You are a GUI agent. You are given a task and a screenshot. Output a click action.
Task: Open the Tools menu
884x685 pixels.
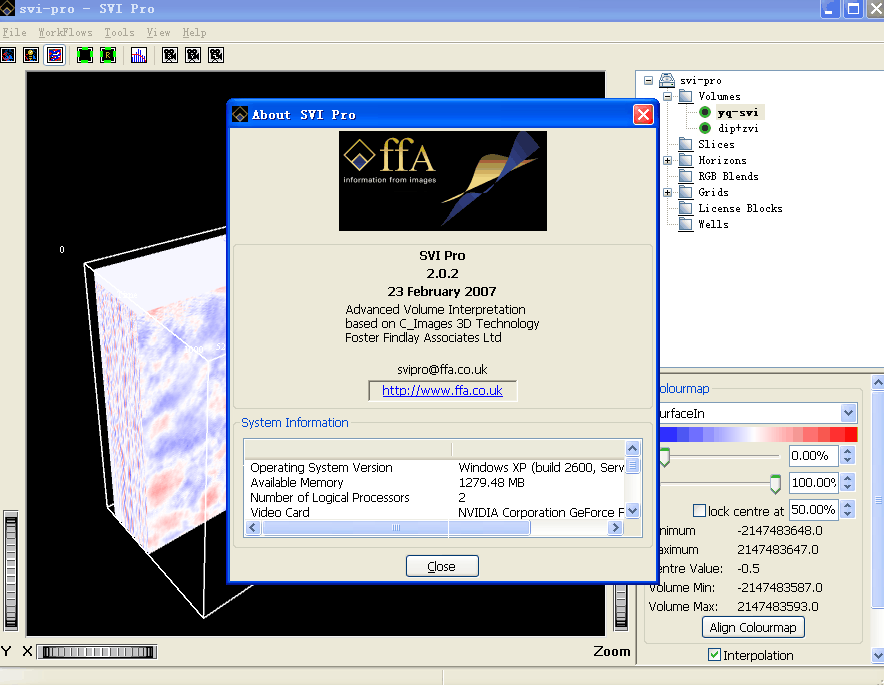[120, 32]
